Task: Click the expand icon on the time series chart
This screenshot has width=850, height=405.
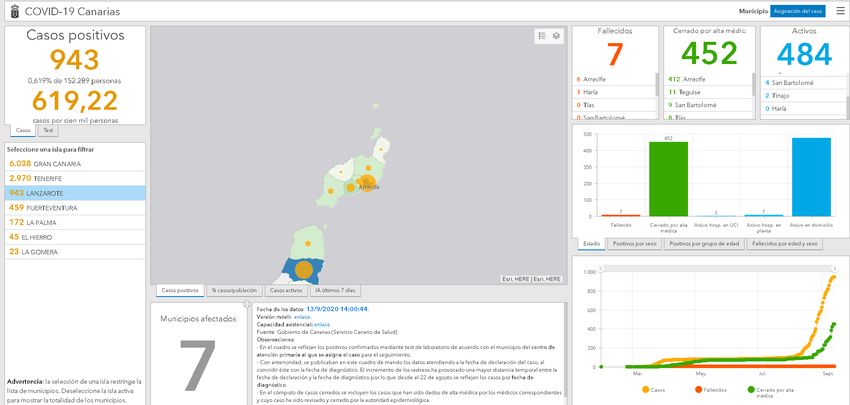Action: (835, 270)
